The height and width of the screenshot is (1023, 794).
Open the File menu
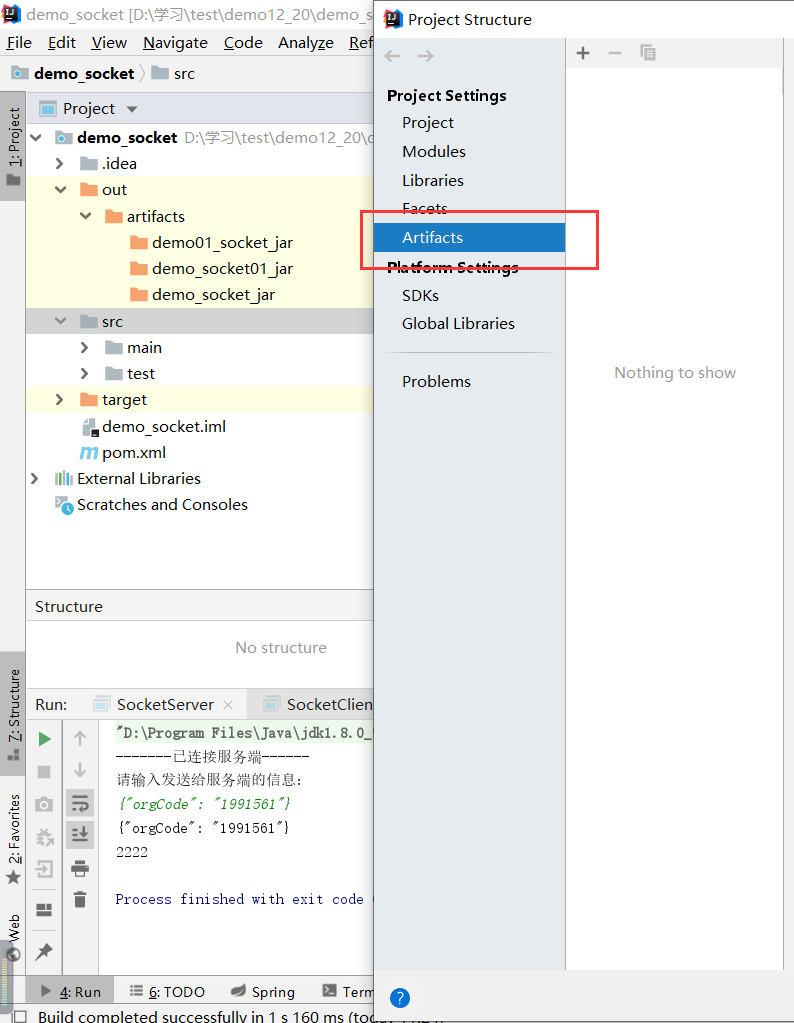pos(19,42)
